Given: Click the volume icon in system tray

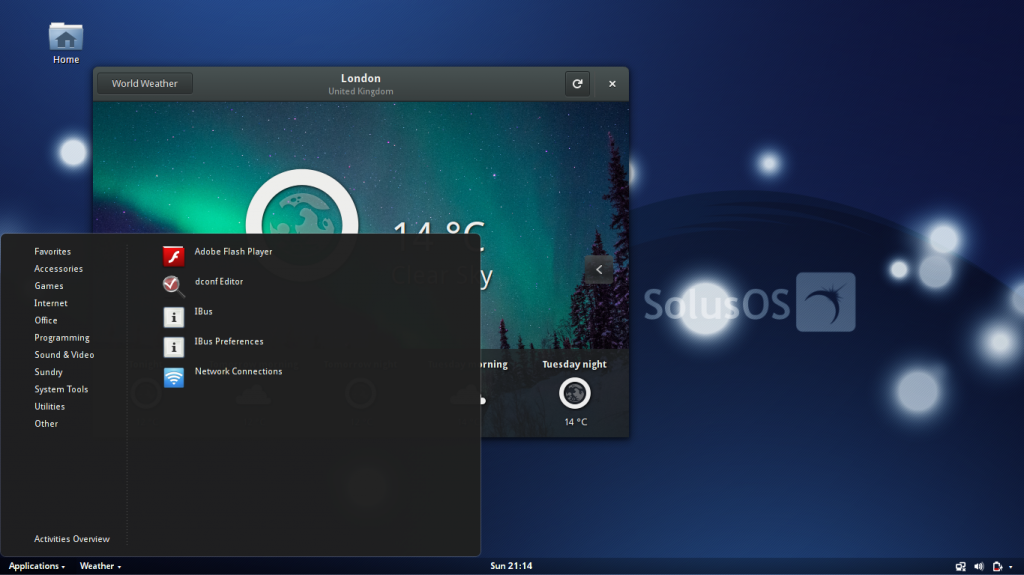Looking at the screenshot, I should [979, 567].
